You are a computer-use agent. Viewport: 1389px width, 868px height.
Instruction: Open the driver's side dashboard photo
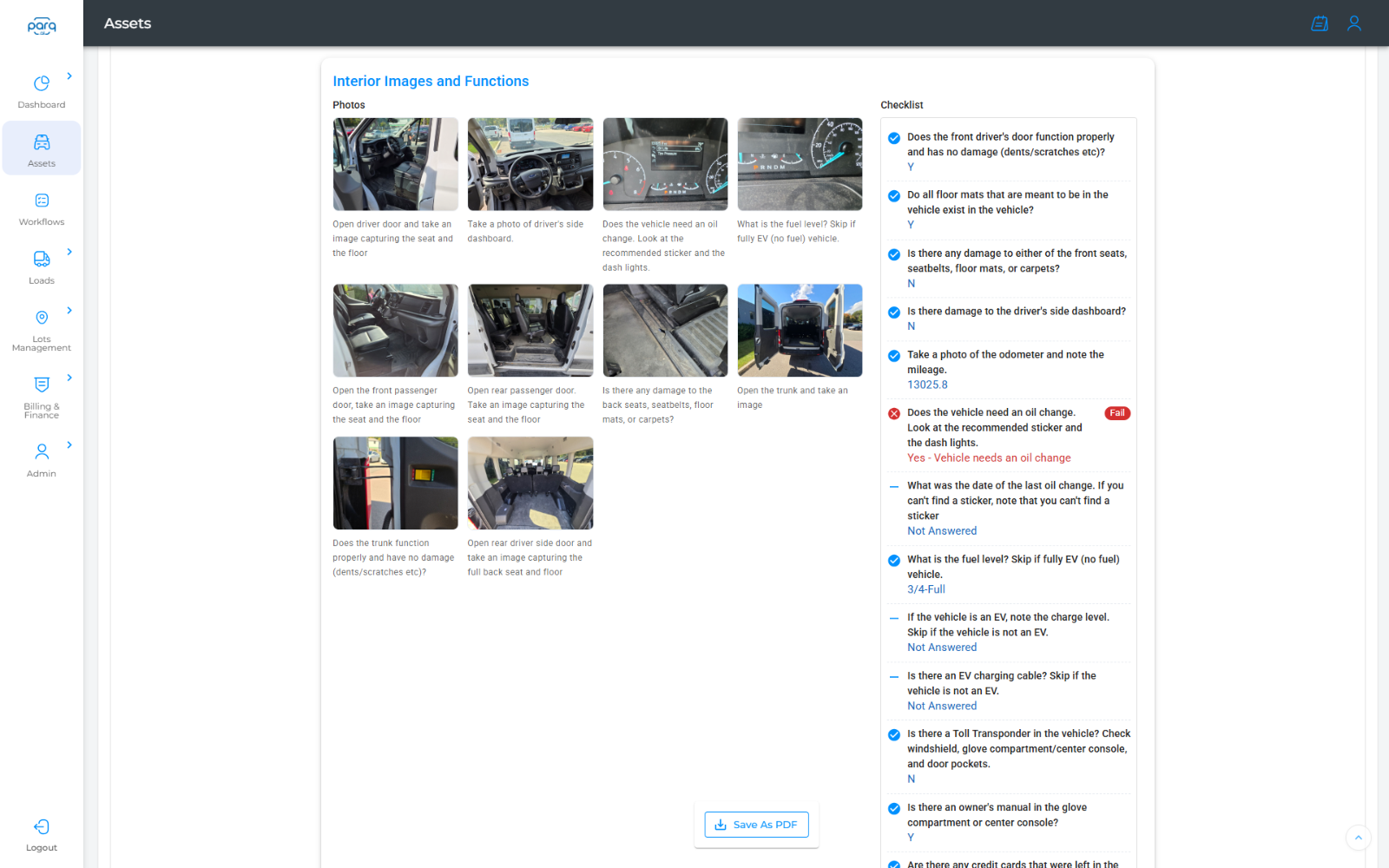pyautogui.click(x=530, y=164)
